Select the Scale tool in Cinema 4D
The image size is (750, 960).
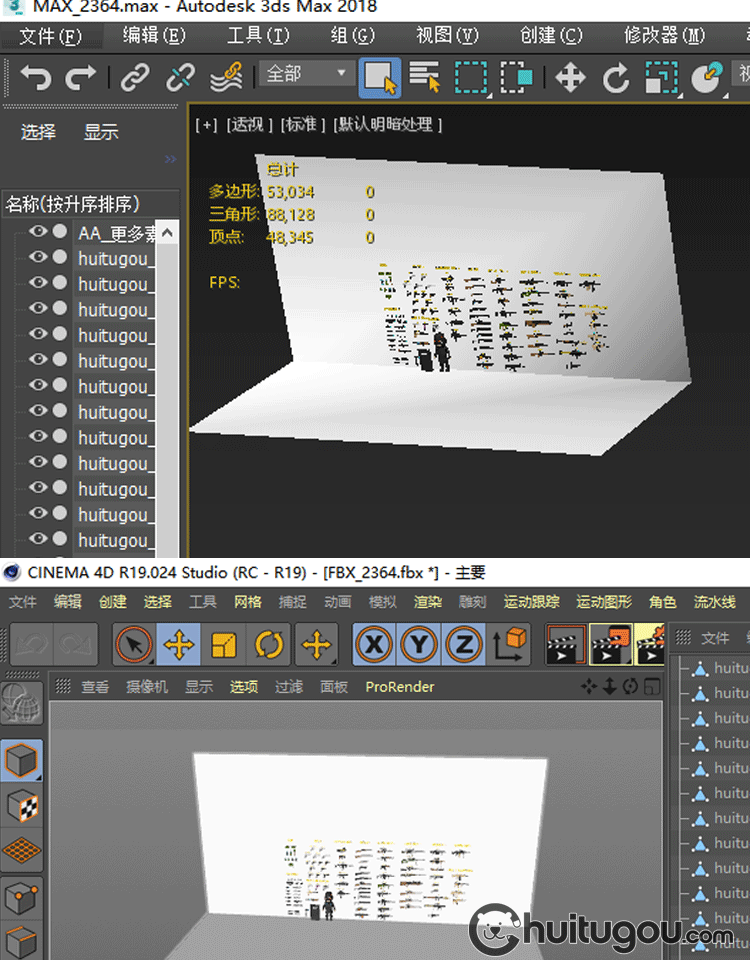(224, 645)
